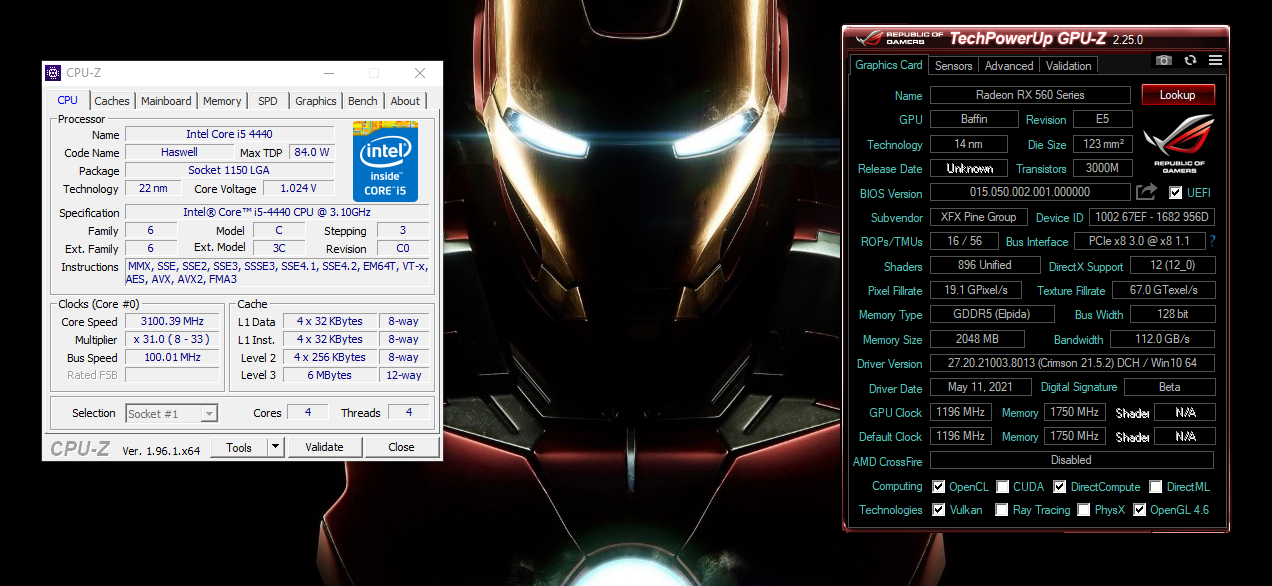
Task: Click the Tools button in CPU-Z
Action: point(239,447)
